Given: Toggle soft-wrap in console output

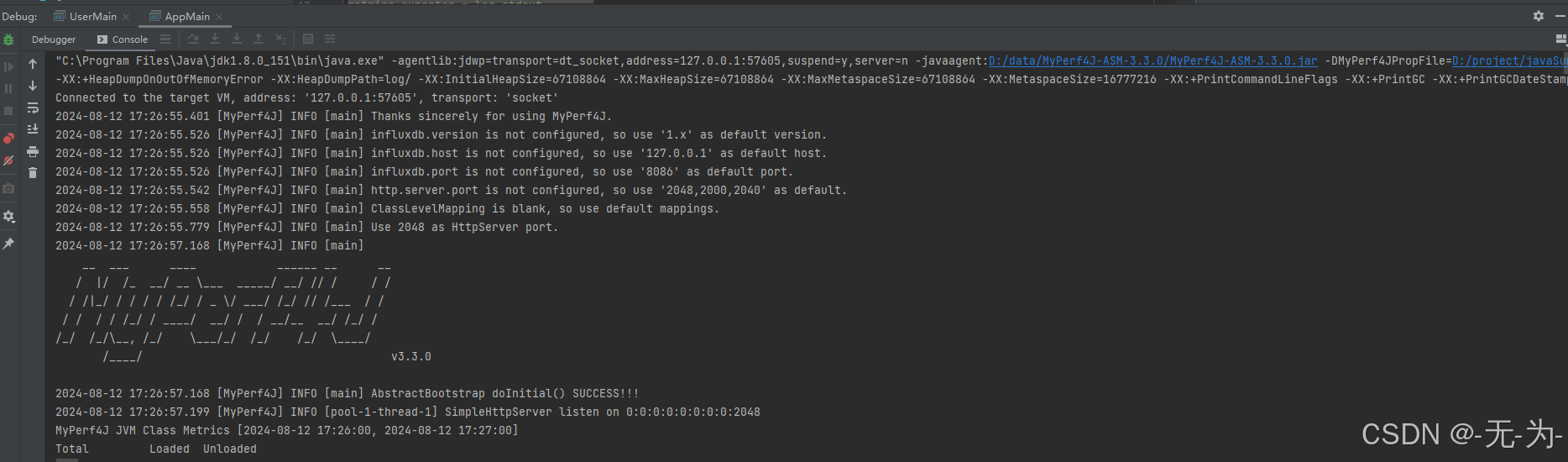Looking at the screenshot, I should click(x=33, y=108).
